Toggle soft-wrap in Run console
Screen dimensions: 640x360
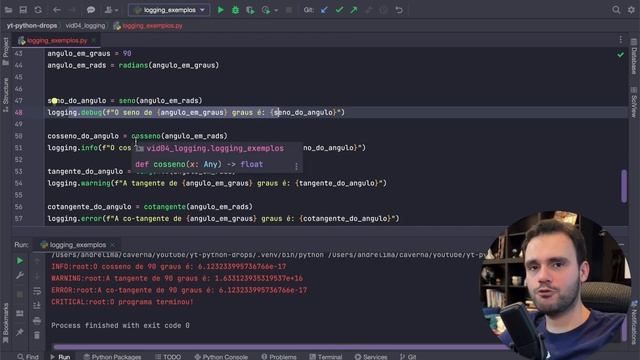pos(37,291)
